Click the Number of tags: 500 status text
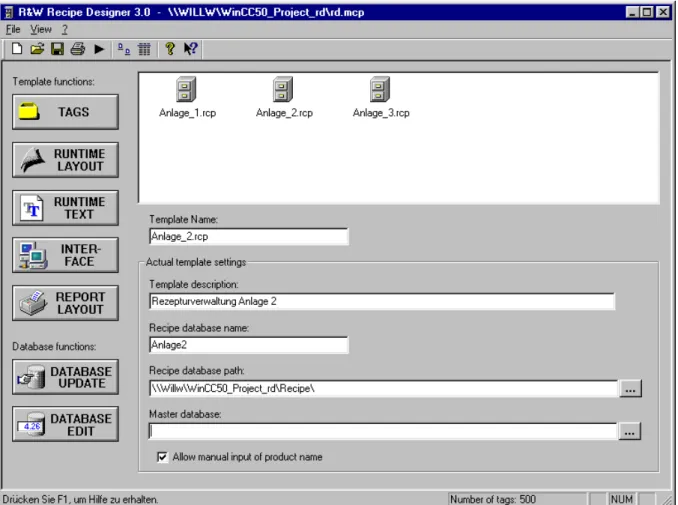Screen dimensions: 678x505 pyautogui.click(x=493, y=499)
